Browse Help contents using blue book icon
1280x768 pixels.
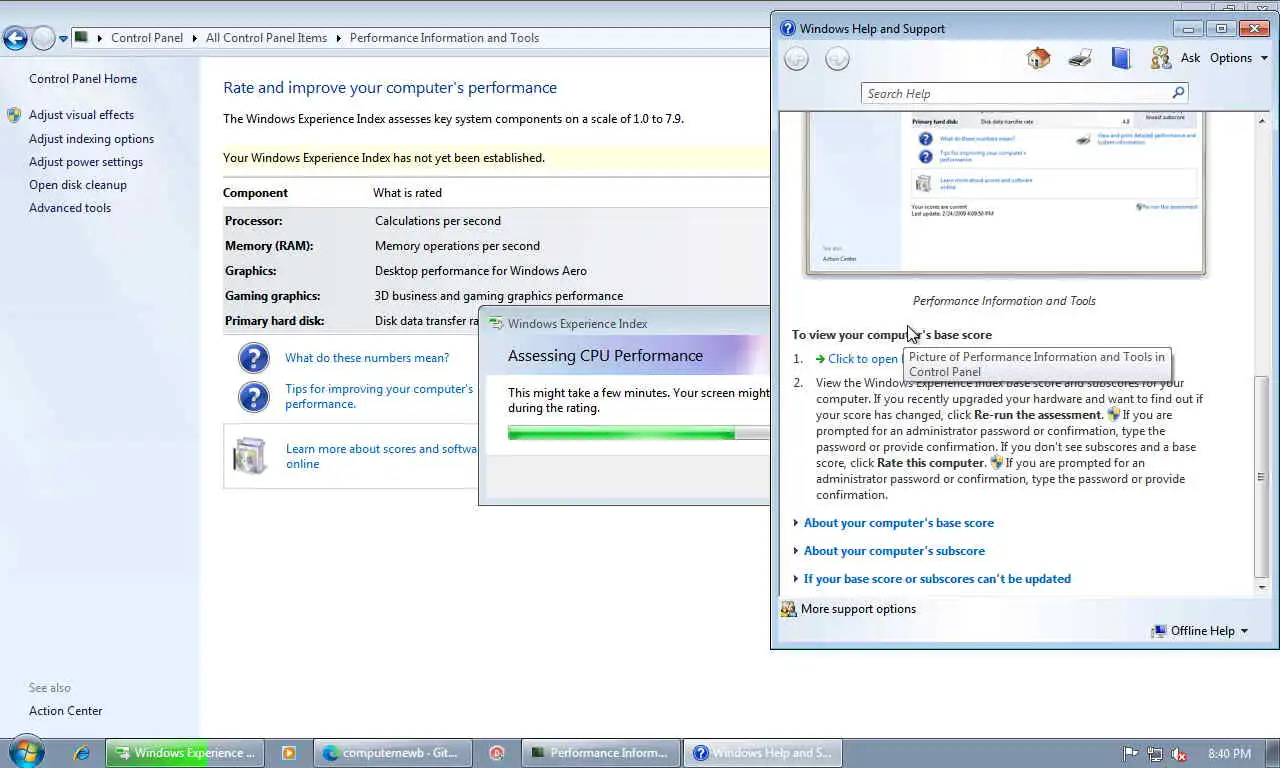click(x=1121, y=58)
